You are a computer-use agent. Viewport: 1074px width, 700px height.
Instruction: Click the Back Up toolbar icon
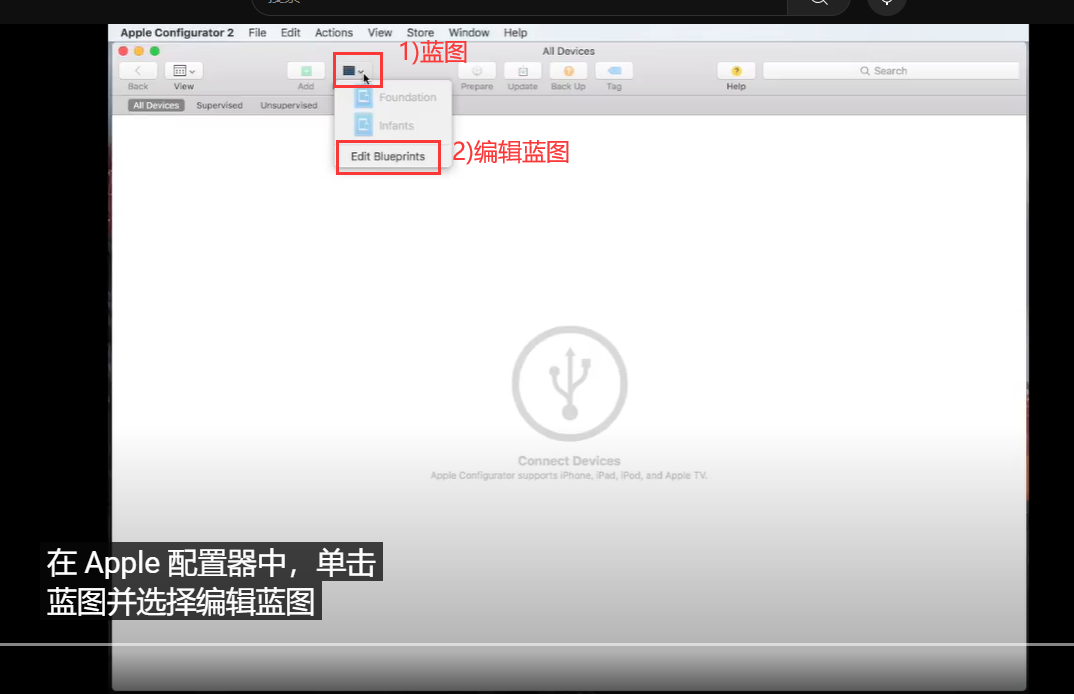pyautogui.click(x=568, y=71)
